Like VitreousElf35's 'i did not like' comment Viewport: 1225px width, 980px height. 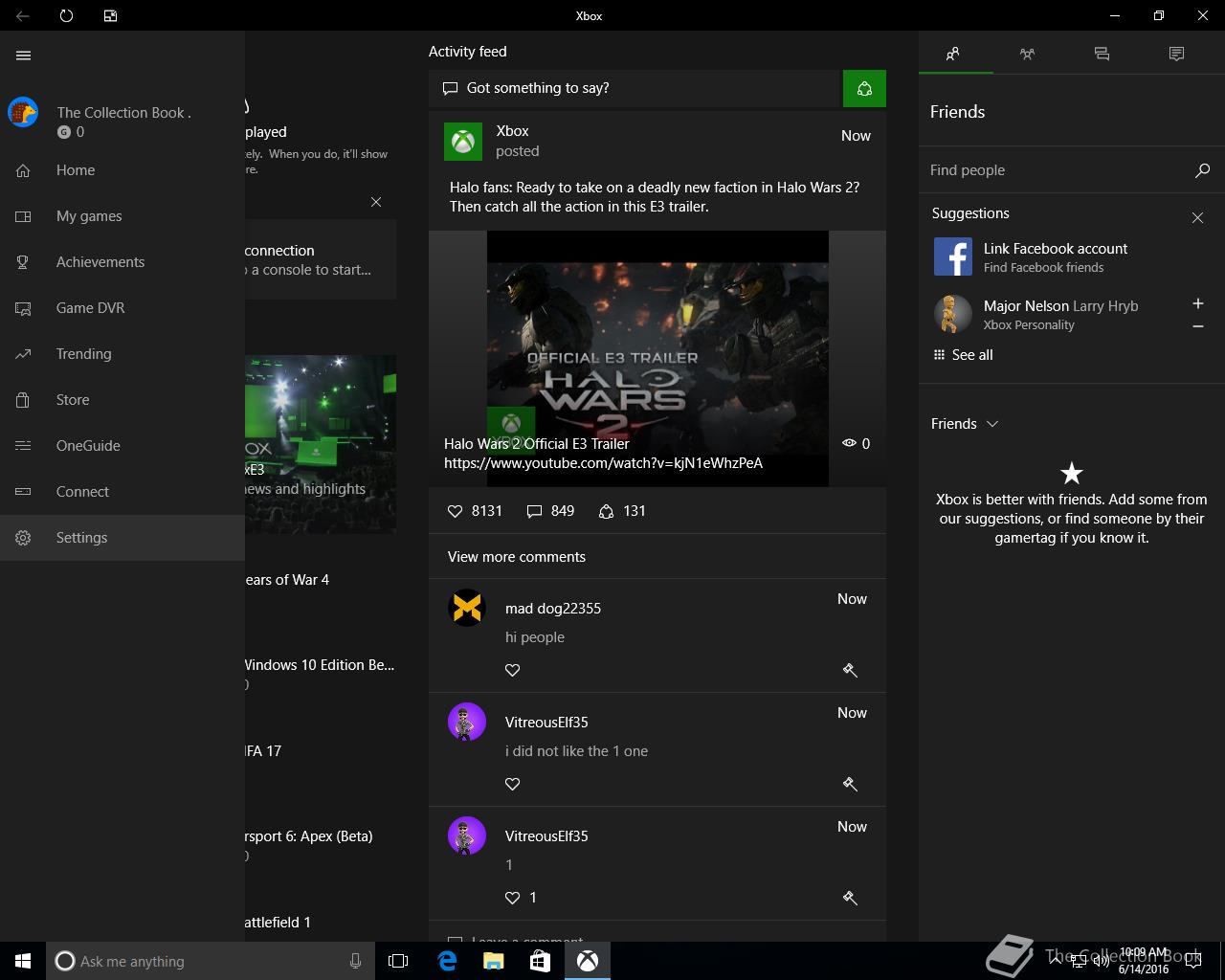pyautogui.click(x=513, y=784)
